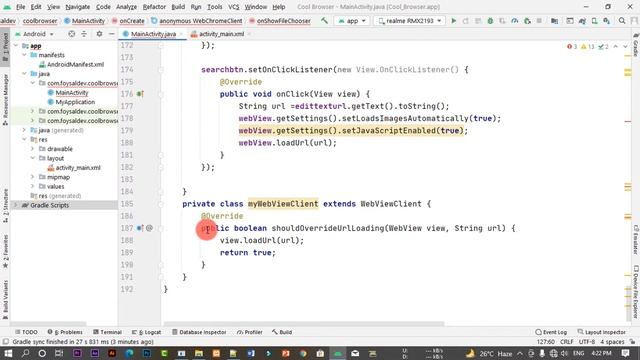640x360 pixels.
Task: Open the Event Log panel
Action: point(551,332)
